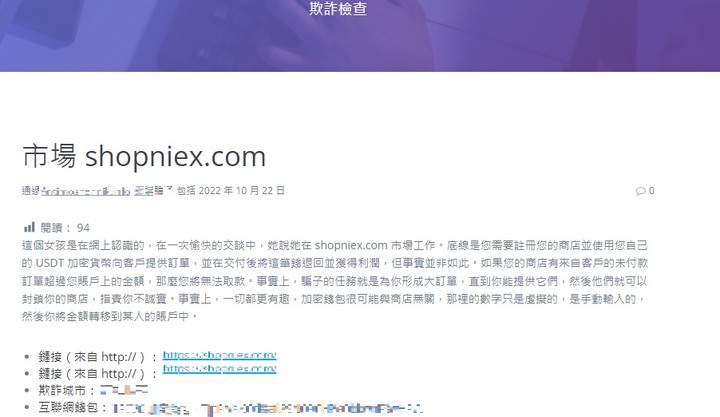Click the 2022 年 10 月 22 日 post date
The image size is (720, 417).
coord(242,191)
